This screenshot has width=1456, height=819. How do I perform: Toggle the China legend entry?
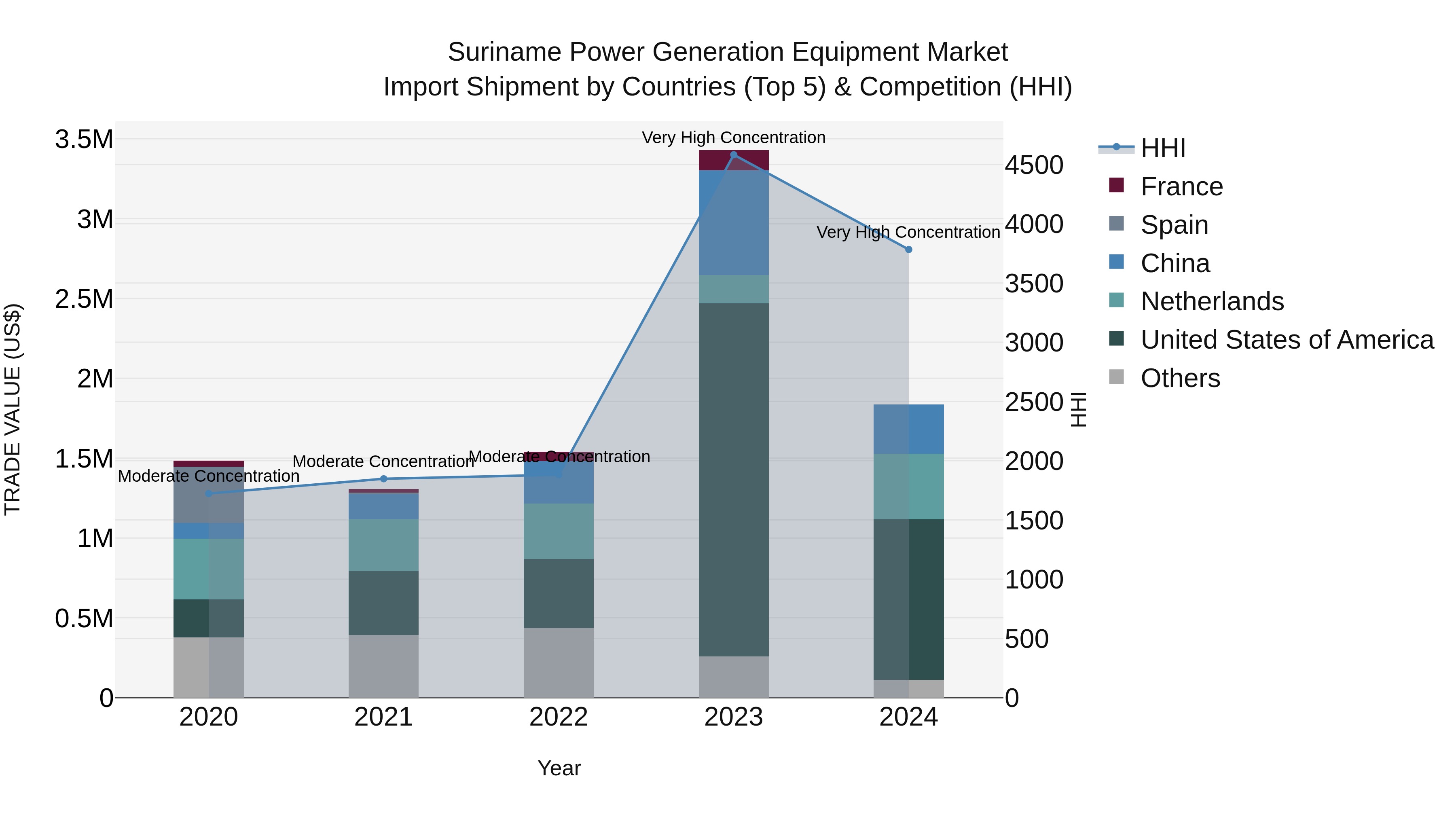[1159, 263]
